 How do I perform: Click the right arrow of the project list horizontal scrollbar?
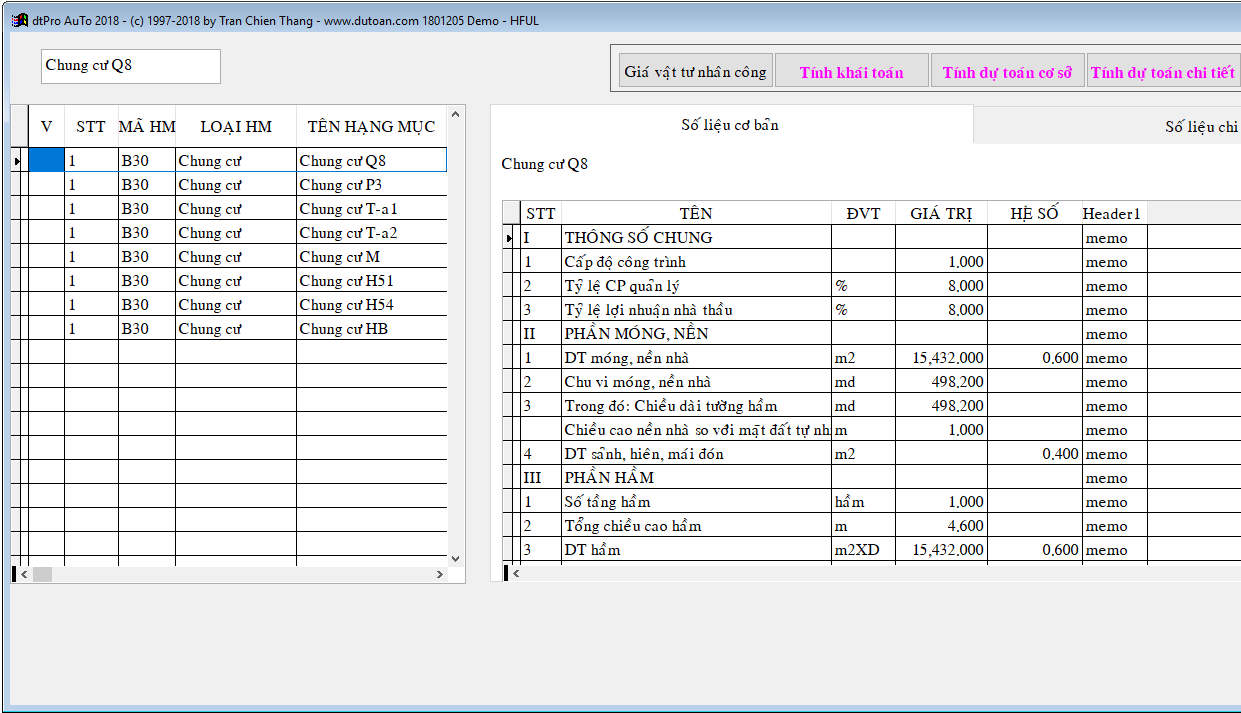439,574
